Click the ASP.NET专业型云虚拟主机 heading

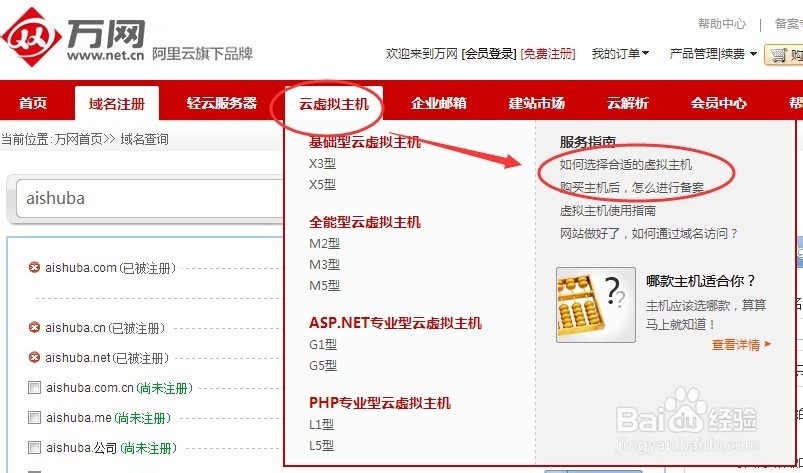tap(395, 323)
